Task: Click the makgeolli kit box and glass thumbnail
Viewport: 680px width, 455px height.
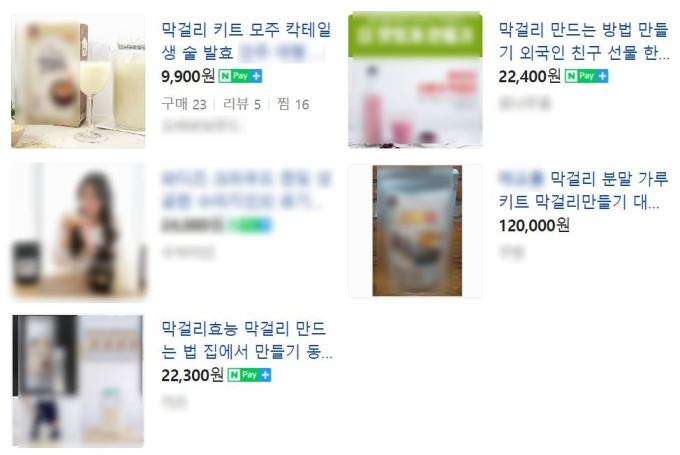Action: 78,81
